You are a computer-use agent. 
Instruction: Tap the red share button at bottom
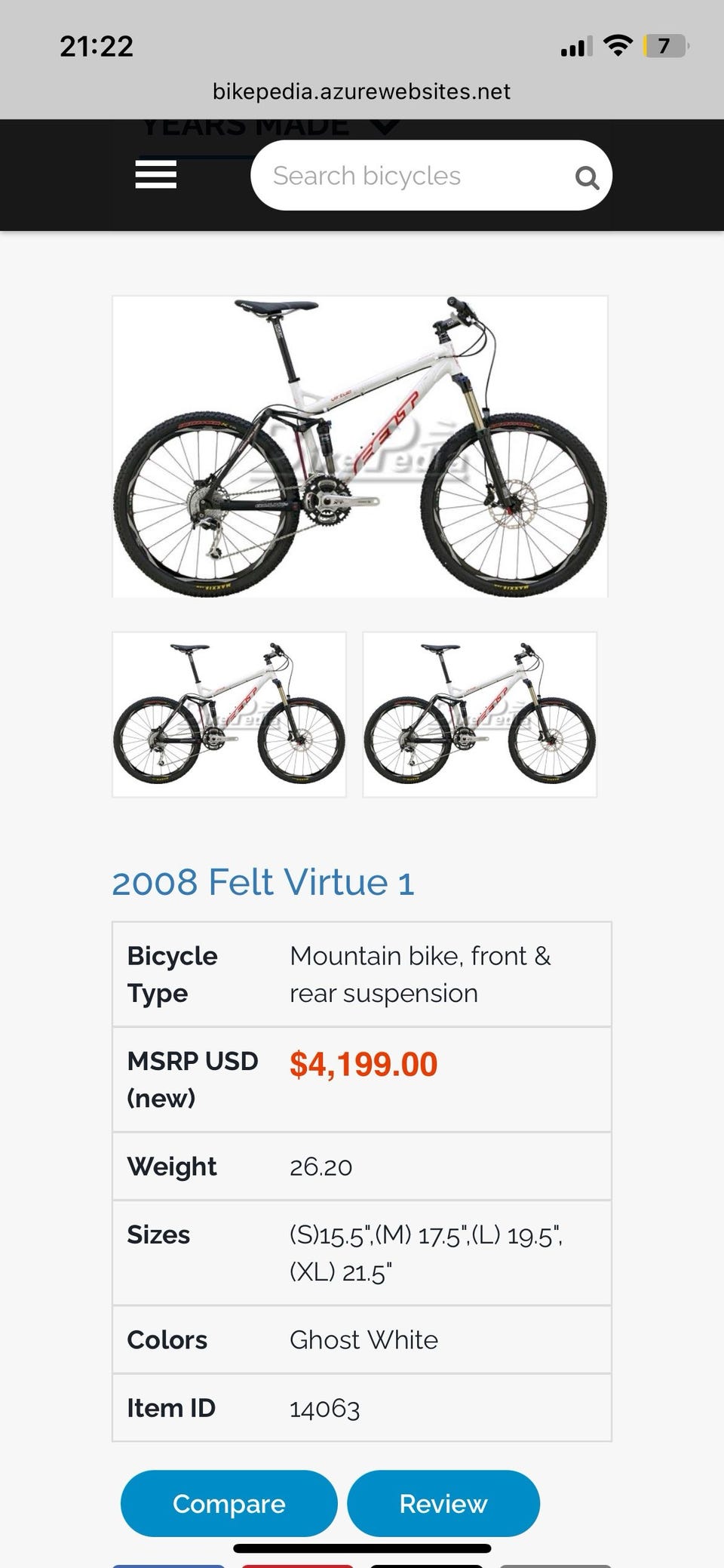[299, 1565]
